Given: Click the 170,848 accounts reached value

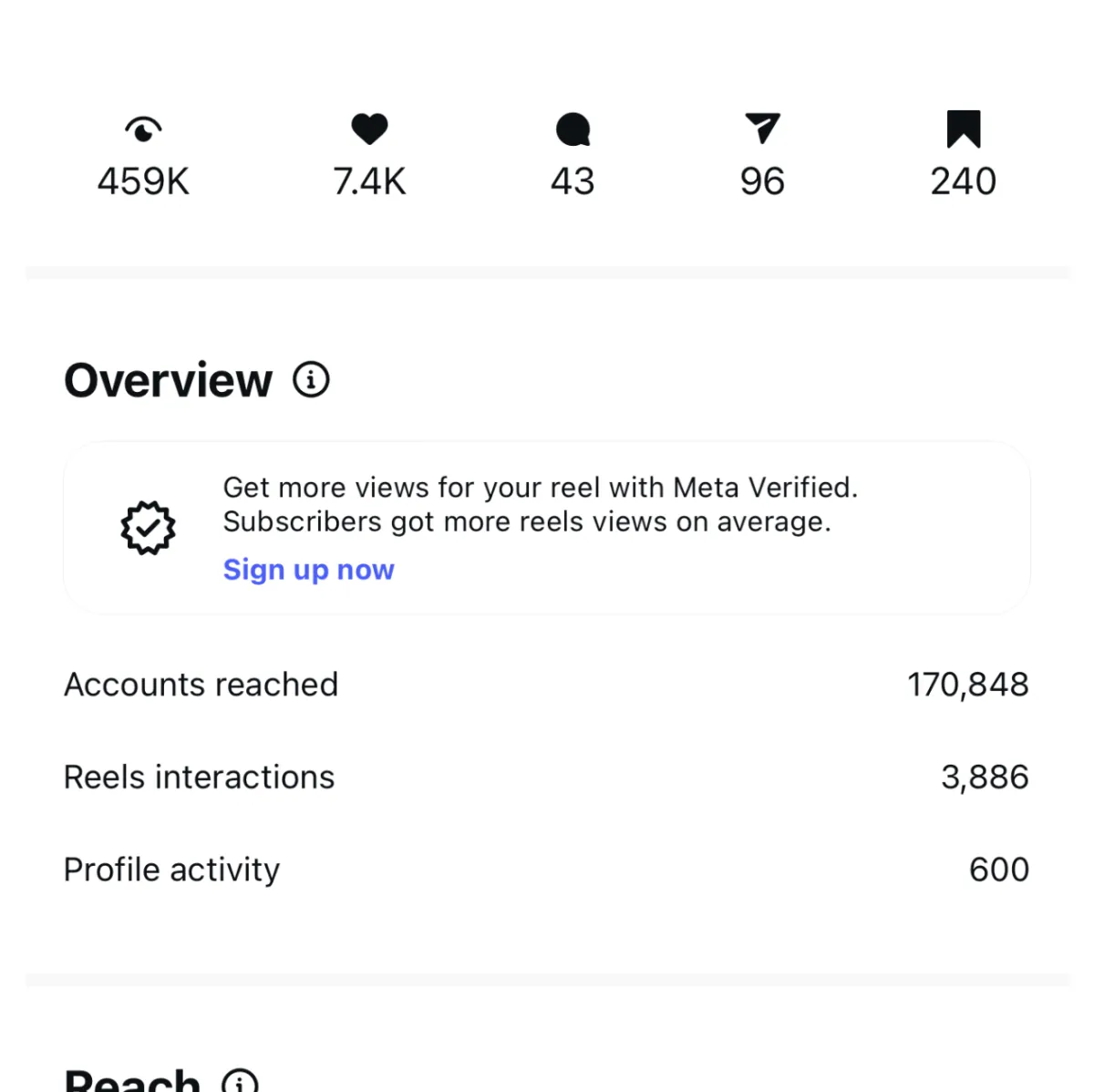Looking at the screenshot, I should [x=967, y=685].
